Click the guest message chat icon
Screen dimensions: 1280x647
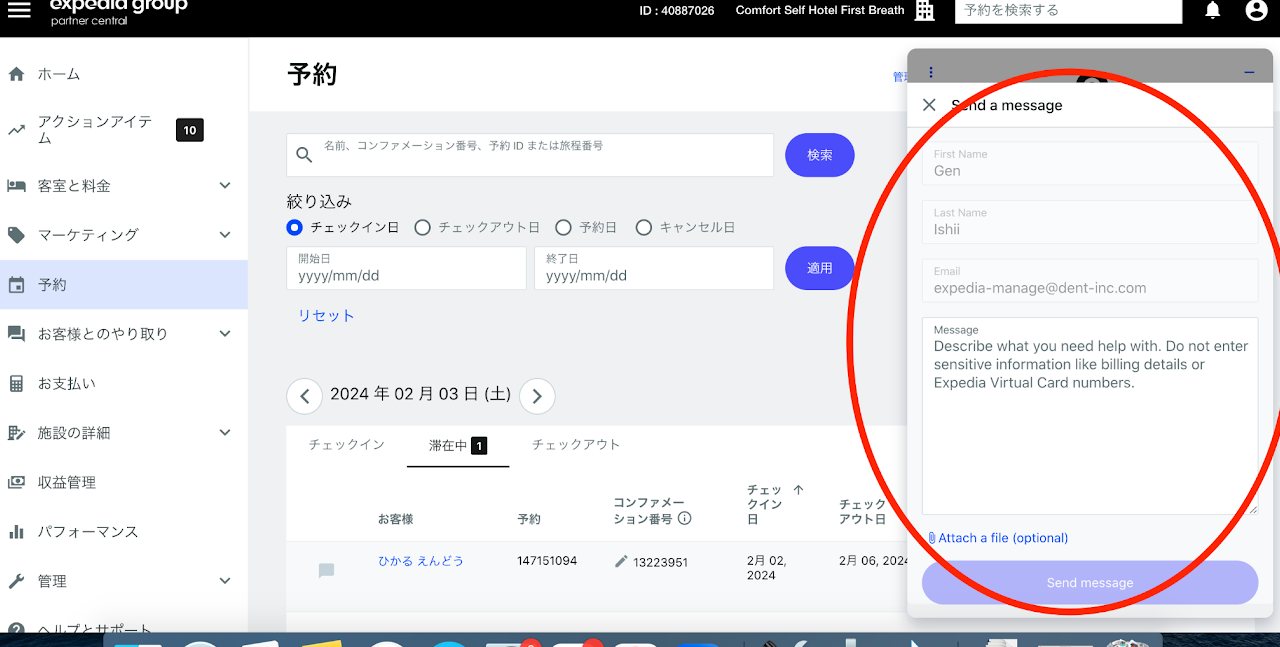326,570
